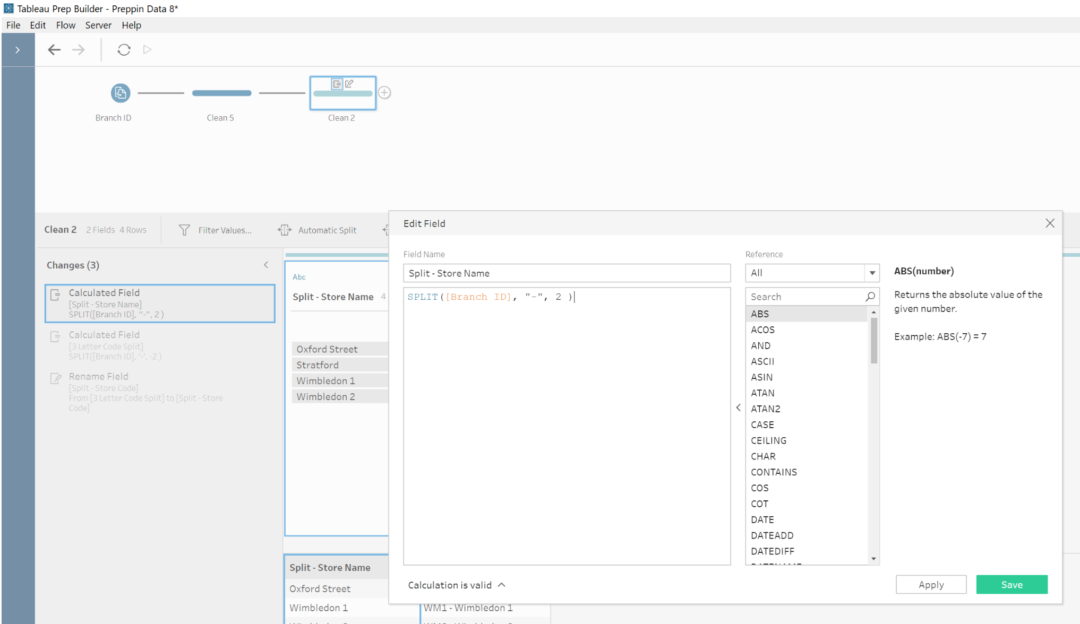The width and height of the screenshot is (1080, 624).
Task: Click the Automatic Split icon
Action: (x=283, y=229)
